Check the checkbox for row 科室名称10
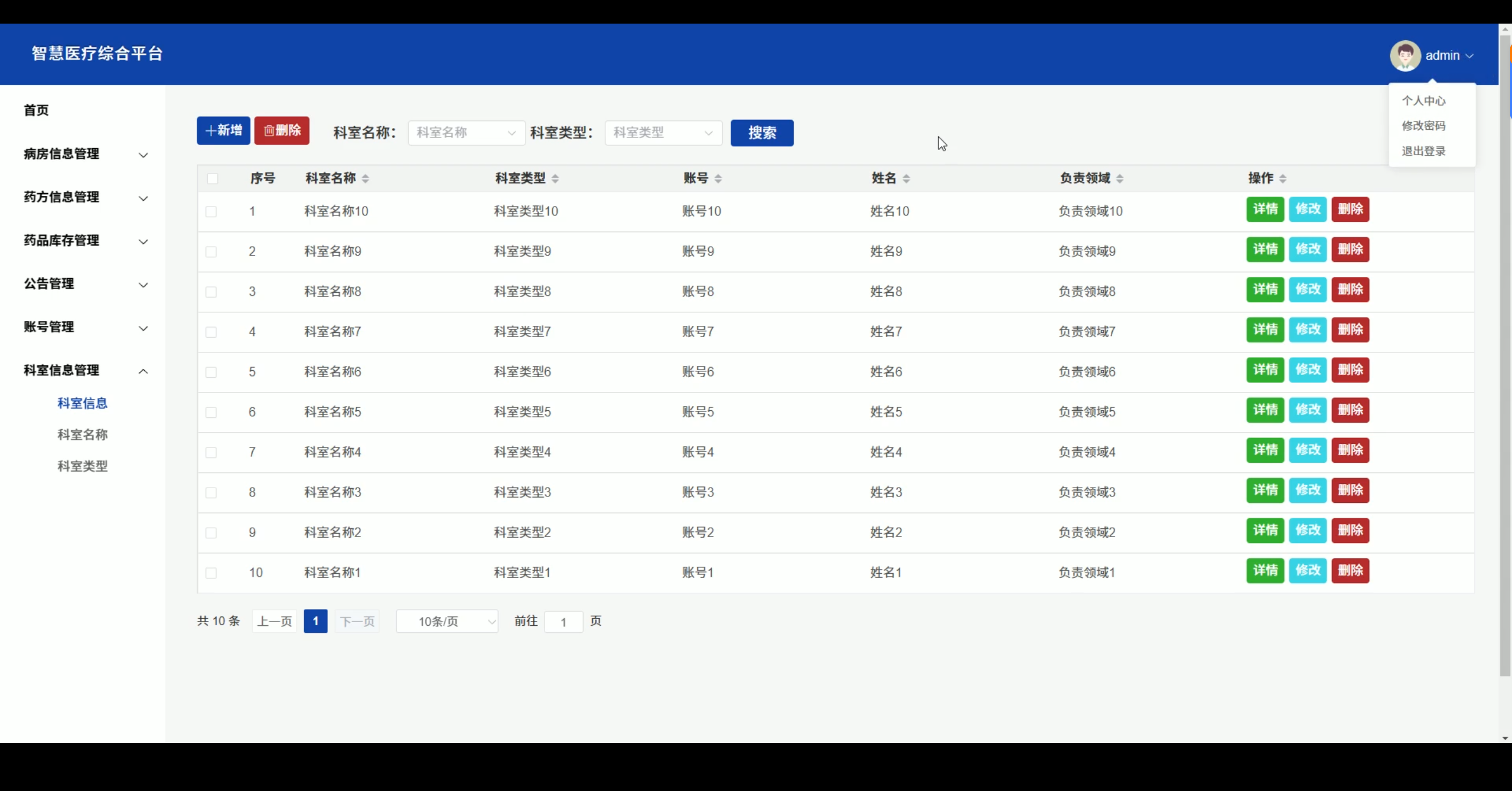The height and width of the screenshot is (791, 1512). tap(211, 211)
